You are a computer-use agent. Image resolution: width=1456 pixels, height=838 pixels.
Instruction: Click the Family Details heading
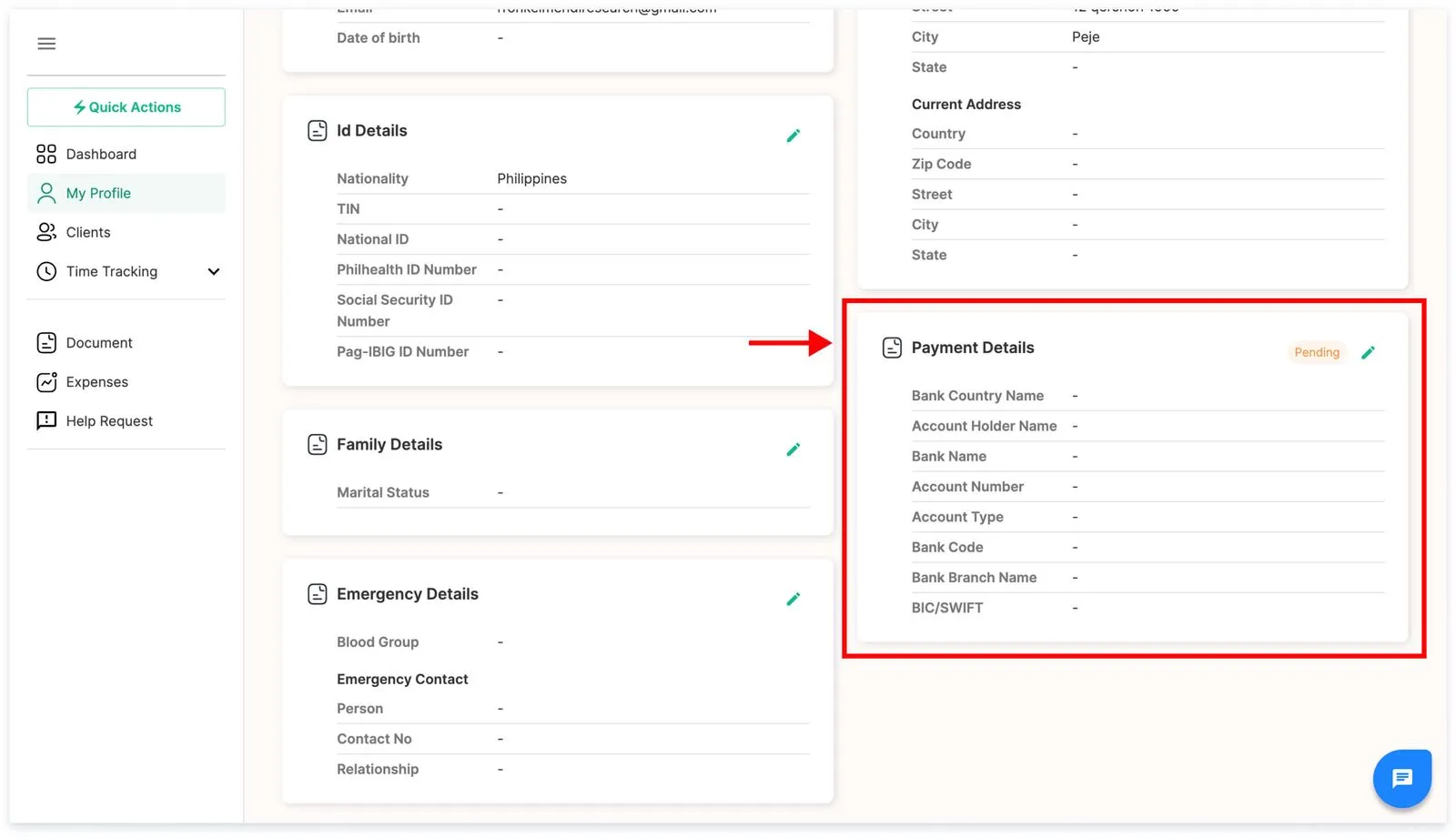[389, 445]
